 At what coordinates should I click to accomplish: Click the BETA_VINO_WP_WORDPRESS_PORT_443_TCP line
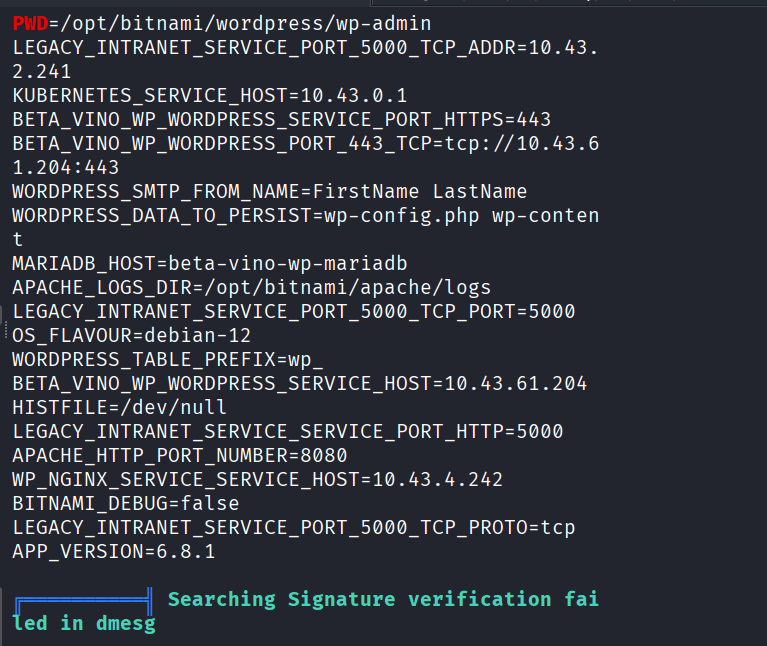305,144
